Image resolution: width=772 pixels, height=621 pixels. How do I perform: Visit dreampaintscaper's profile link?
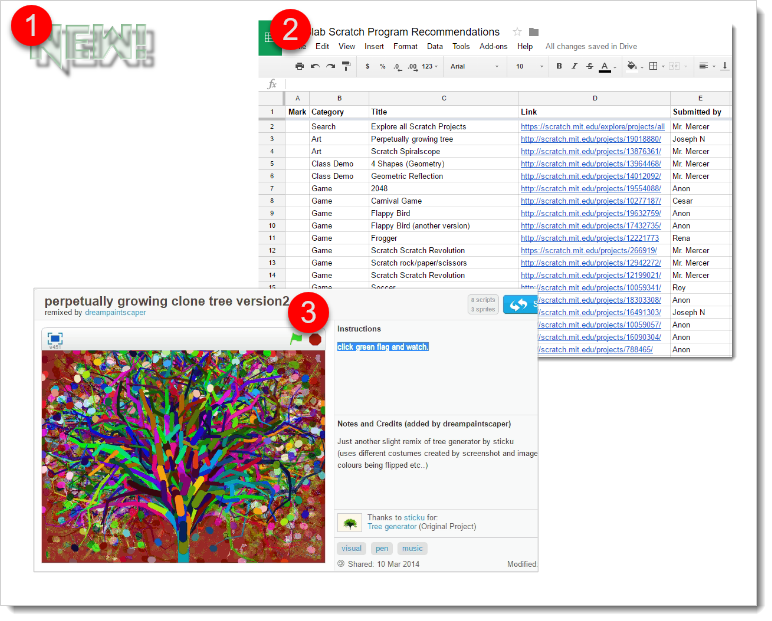click(115, 313)
